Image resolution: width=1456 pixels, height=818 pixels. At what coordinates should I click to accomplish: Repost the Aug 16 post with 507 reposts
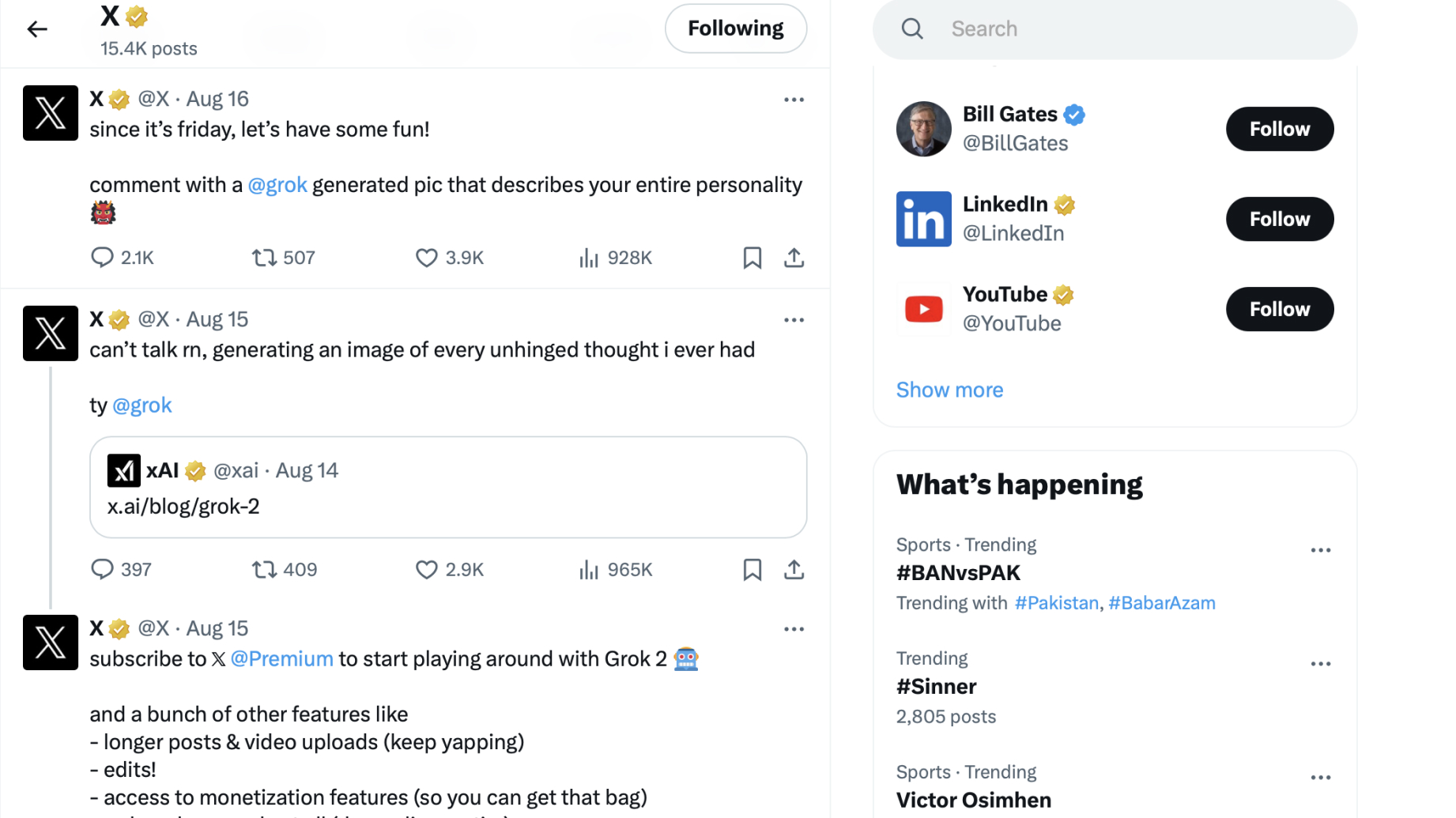coord(264,258)
